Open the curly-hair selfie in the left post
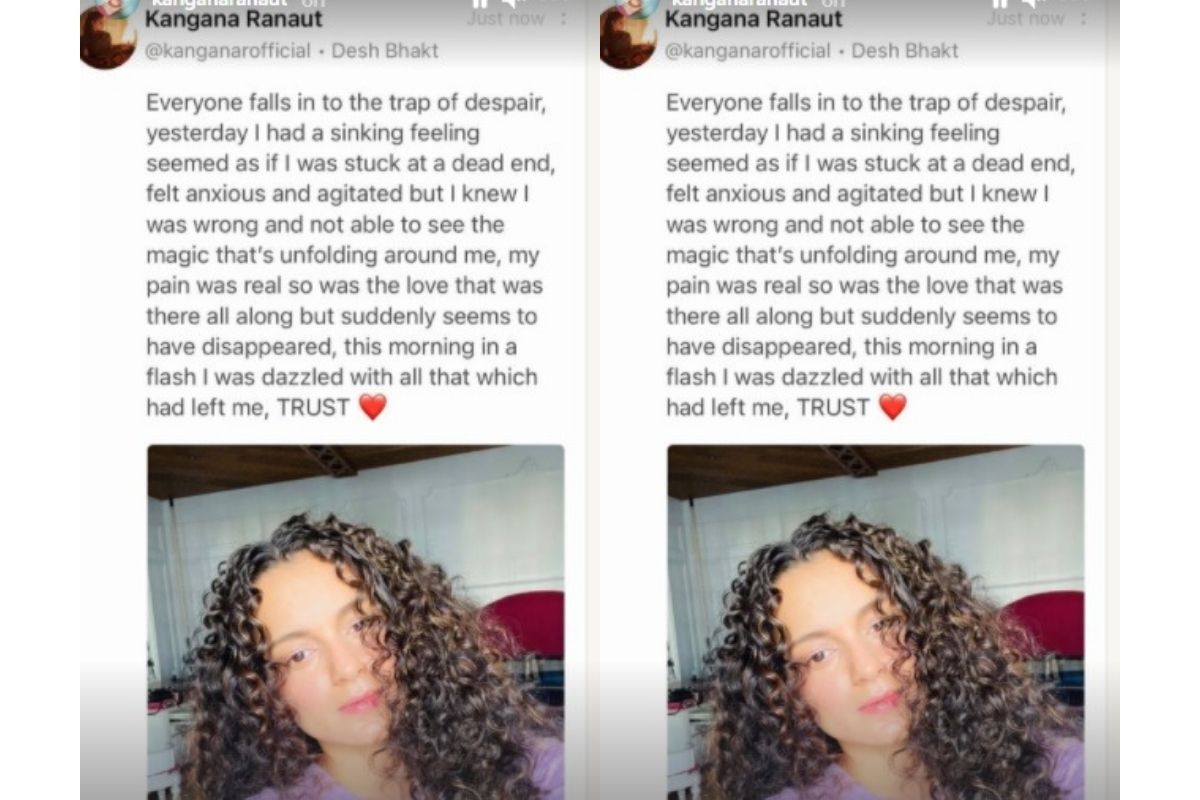Image resolution: width=1200 pixels, height=800 pixels. pyautogui.click(x=356, y=622)
